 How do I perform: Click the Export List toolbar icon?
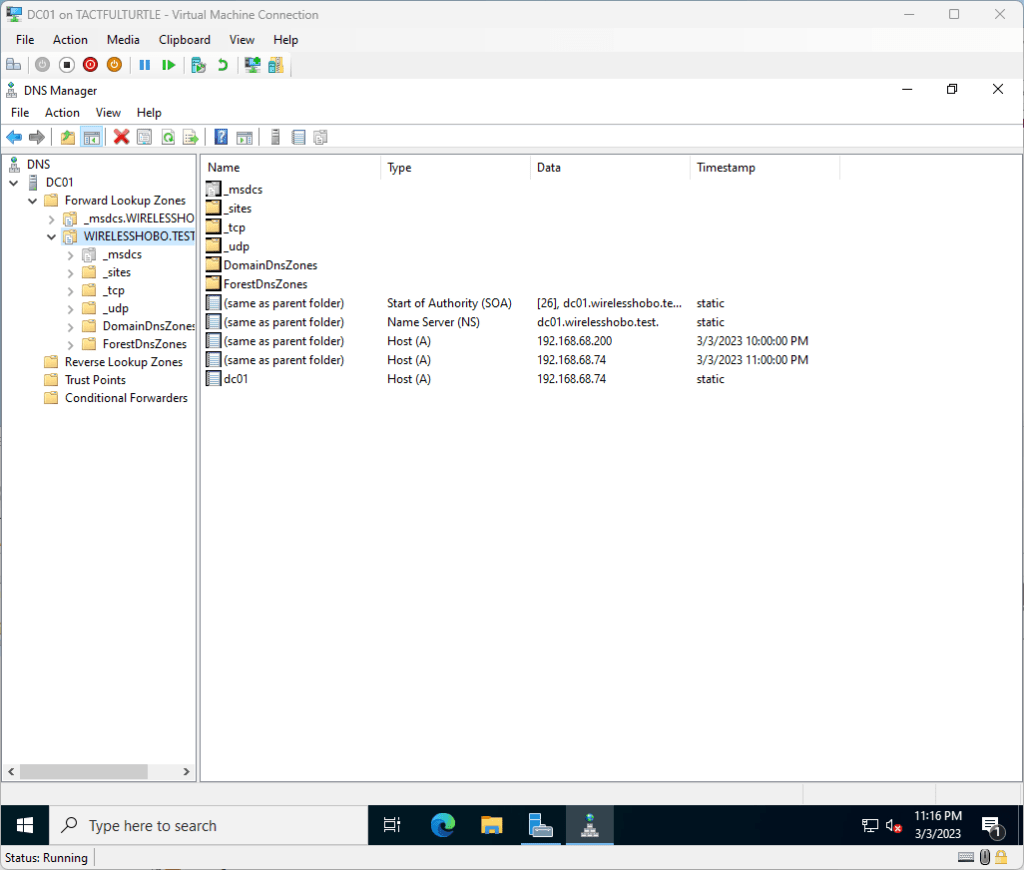coord(190,137)
